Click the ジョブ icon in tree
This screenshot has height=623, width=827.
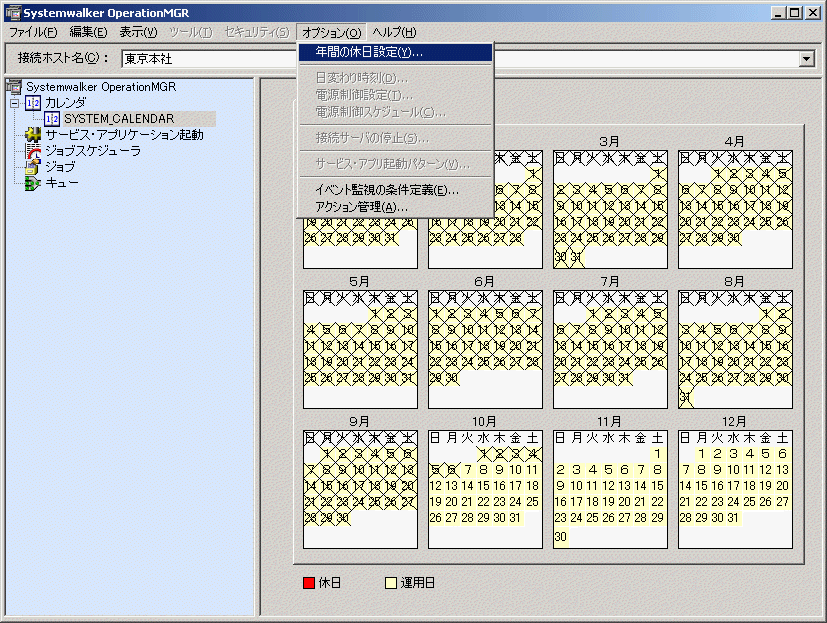[33, 167]
